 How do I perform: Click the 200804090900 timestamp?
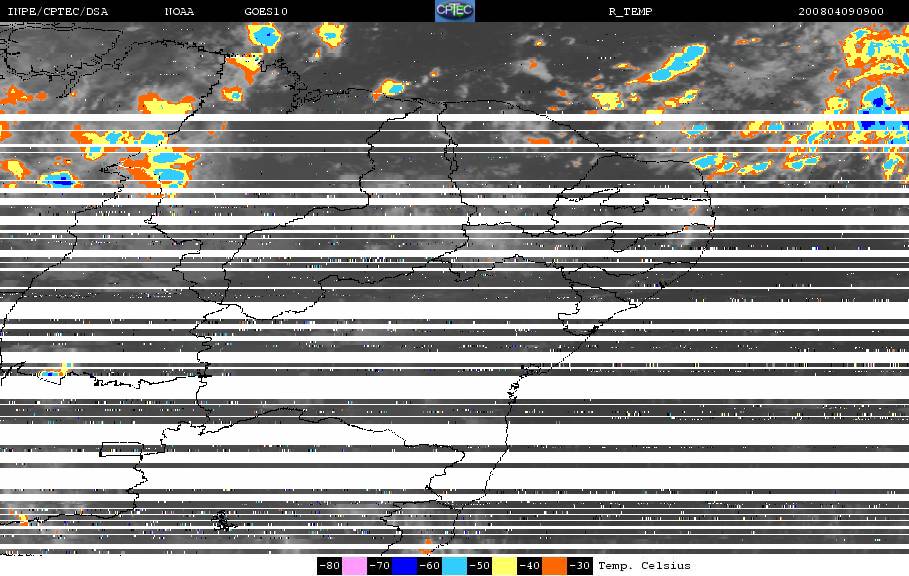pyautogui.click(x=841, y=12)
